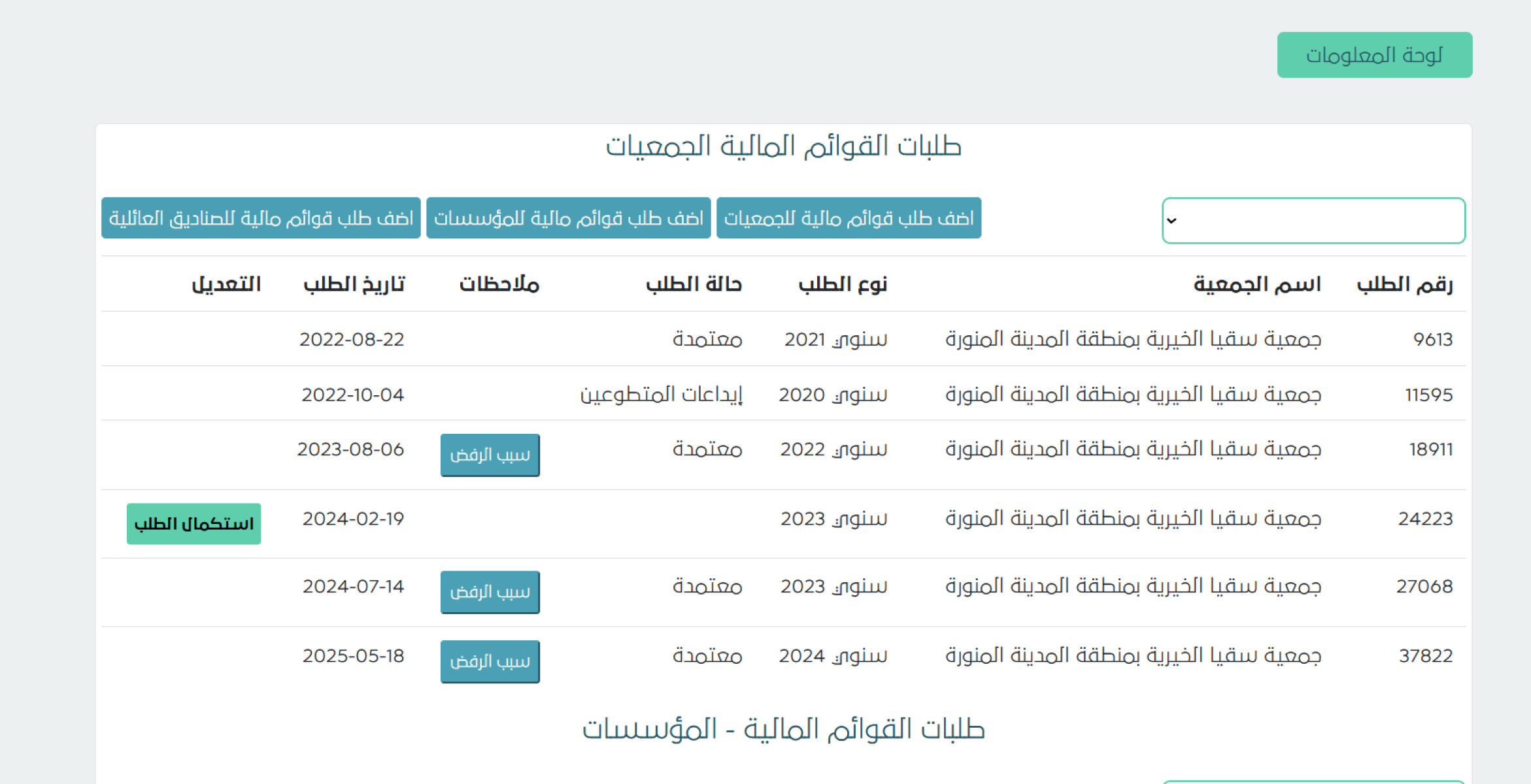Click اضف طلب قوائم مالية للجمعيات button

click(849, 218)
